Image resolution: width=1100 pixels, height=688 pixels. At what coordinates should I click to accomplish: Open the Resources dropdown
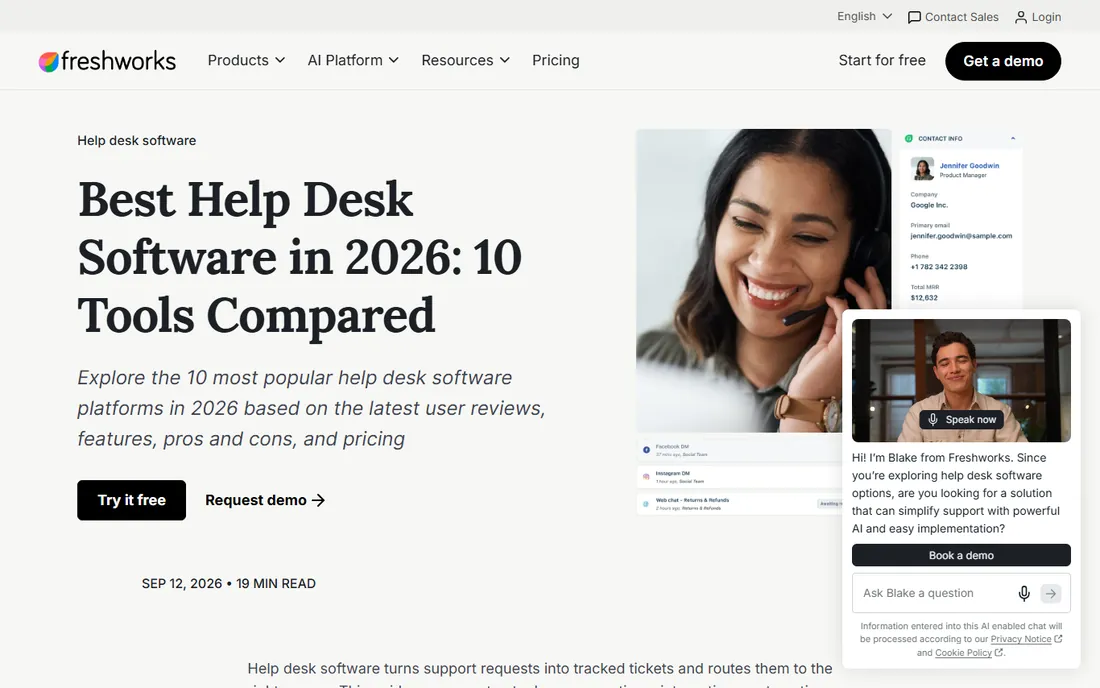pos(465,60)
